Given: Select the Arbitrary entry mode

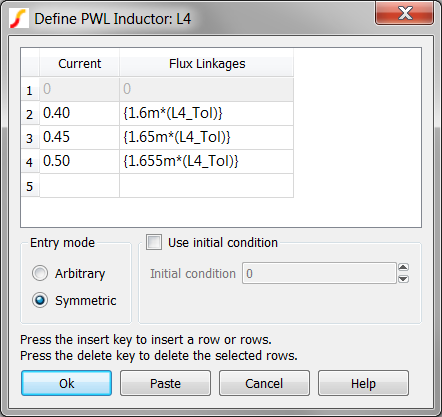Looking at the screenshot, I should [x=40, y=273].
